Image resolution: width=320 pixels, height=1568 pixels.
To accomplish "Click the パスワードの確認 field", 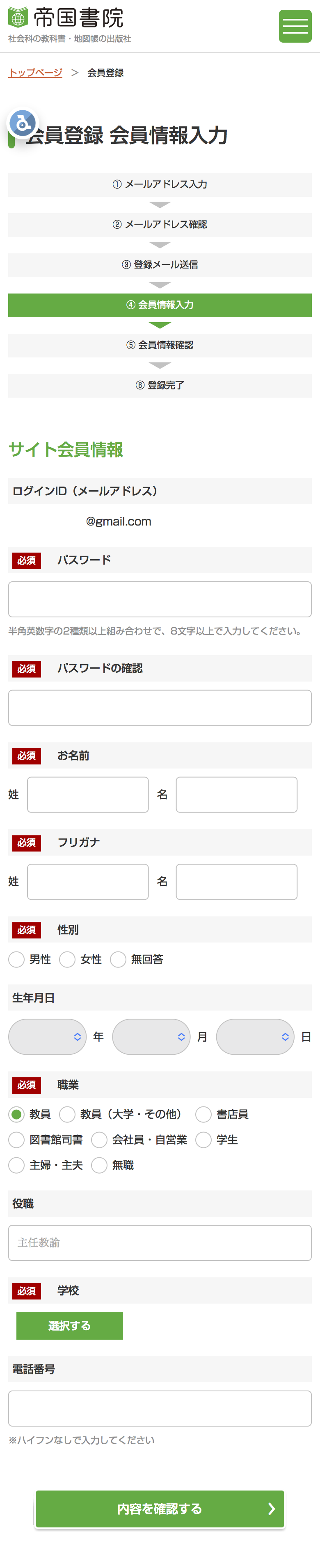I will coord(160,708).
